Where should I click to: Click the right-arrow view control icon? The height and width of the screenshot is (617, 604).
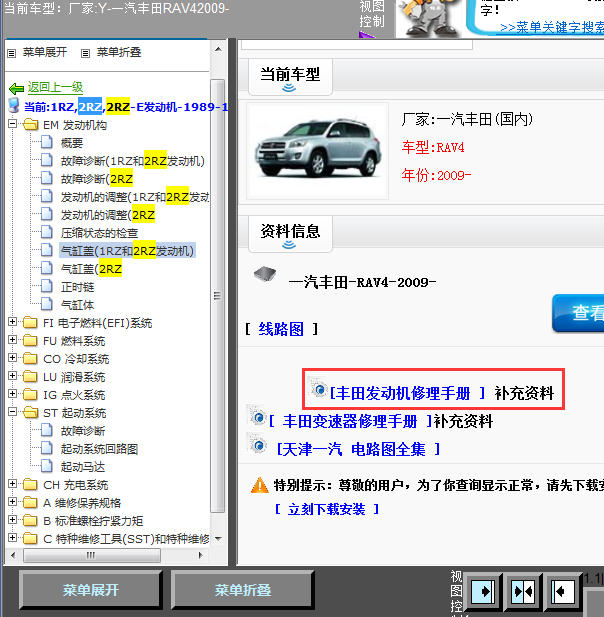click(483, 591)
